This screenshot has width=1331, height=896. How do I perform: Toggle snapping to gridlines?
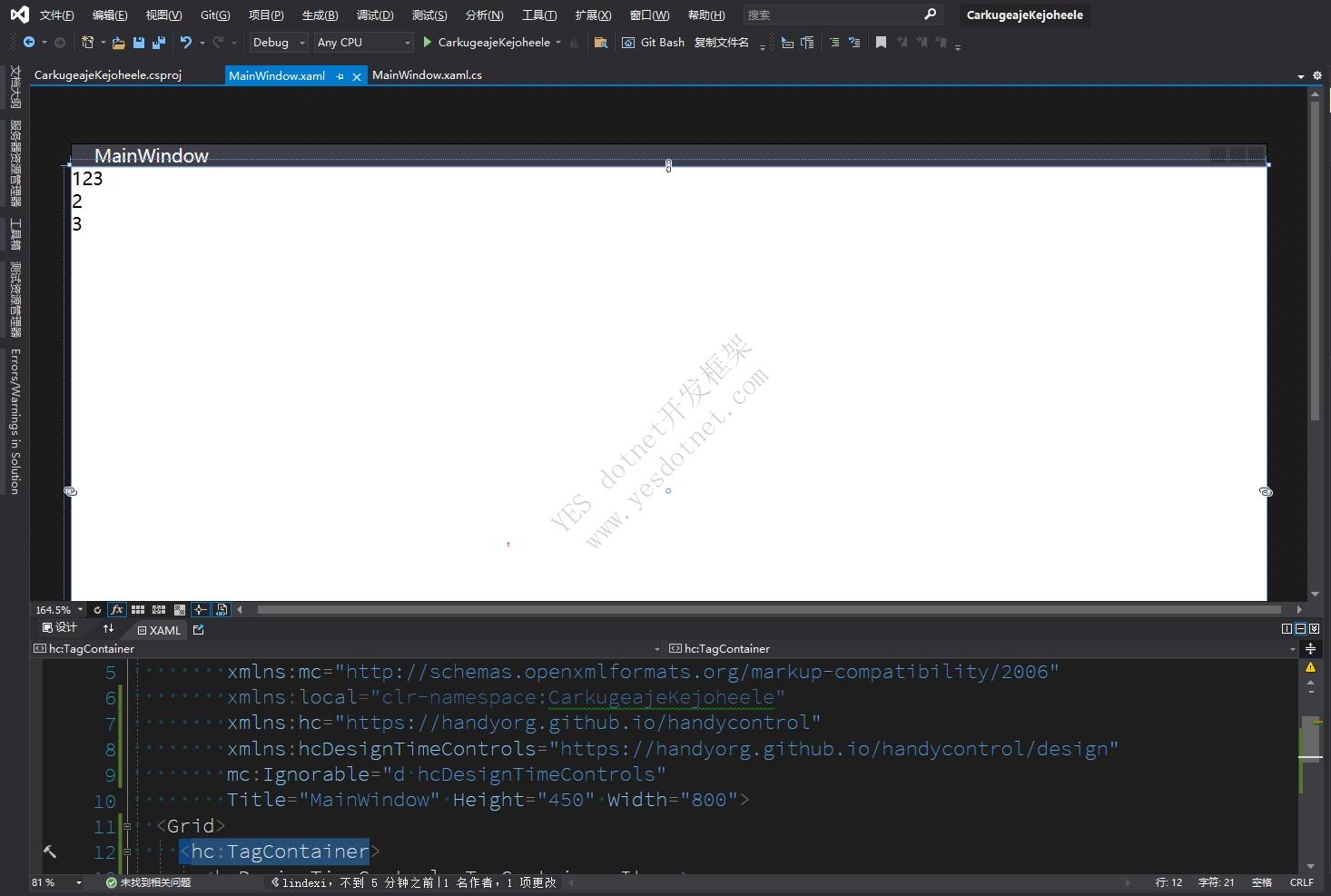[159, 610]
